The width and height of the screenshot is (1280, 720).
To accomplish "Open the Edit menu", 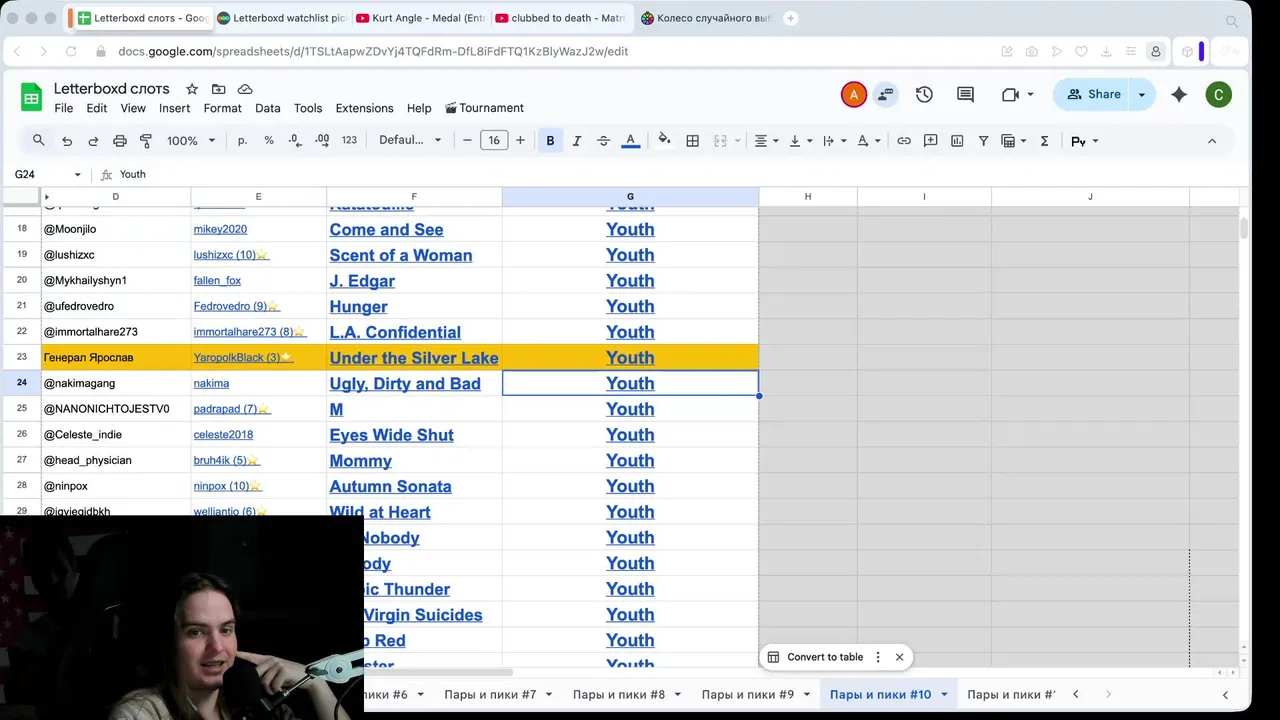I will point(97,108).
